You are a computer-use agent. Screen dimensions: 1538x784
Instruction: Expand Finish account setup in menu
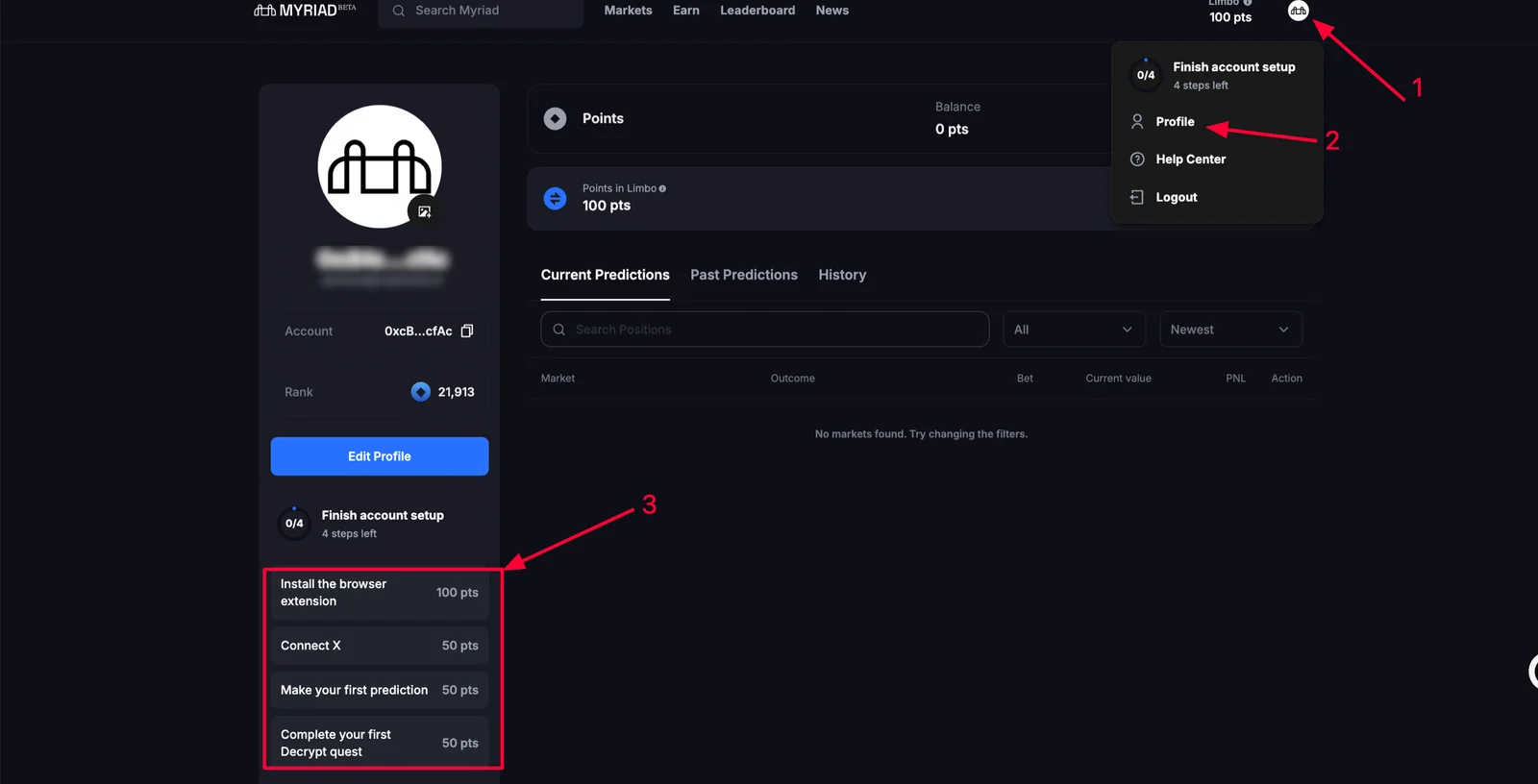1217,75
